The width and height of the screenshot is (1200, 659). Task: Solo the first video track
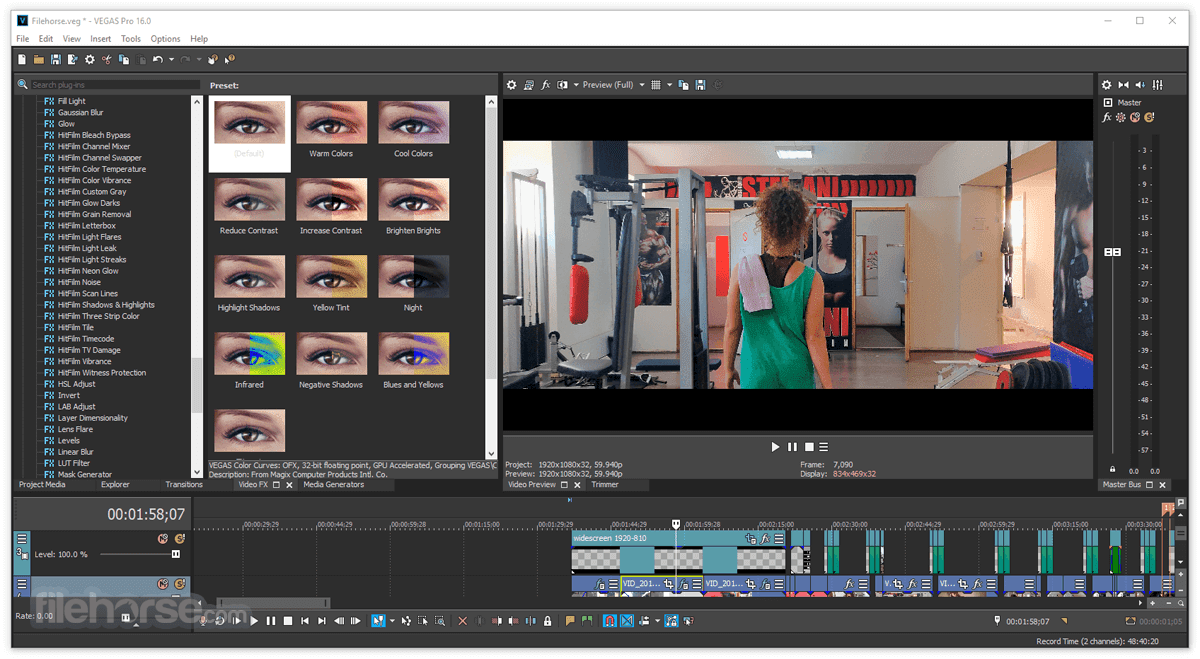(180, 539)
